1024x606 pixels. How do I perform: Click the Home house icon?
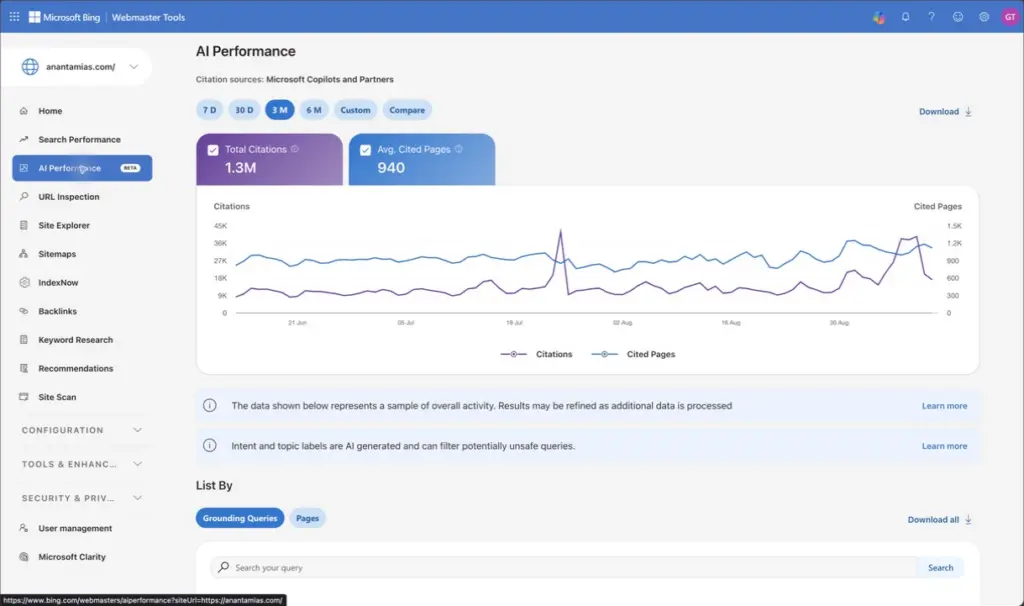click(x=24, y=111)
